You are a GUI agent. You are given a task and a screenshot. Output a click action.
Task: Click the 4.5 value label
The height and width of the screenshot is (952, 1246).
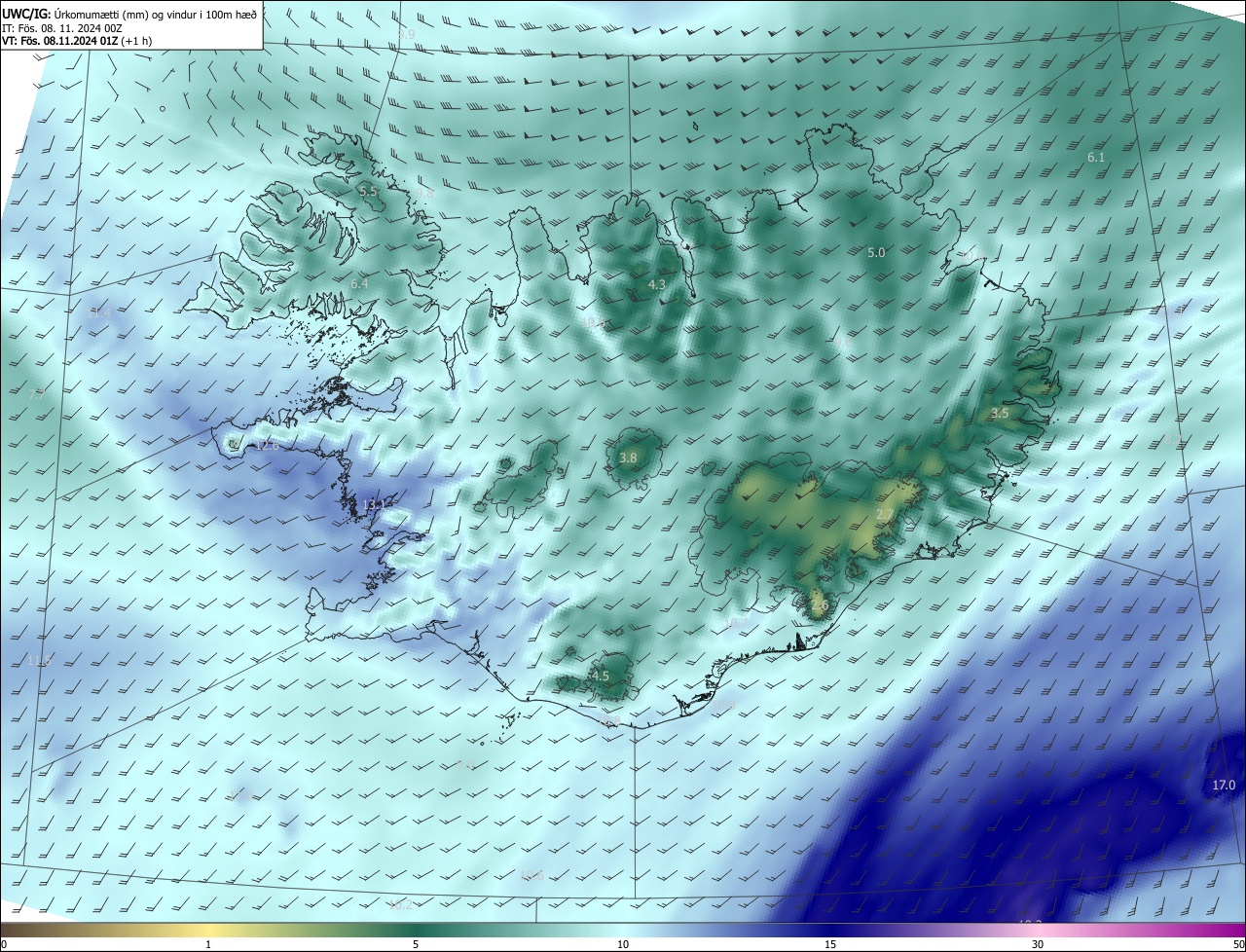tap(601, 677)
